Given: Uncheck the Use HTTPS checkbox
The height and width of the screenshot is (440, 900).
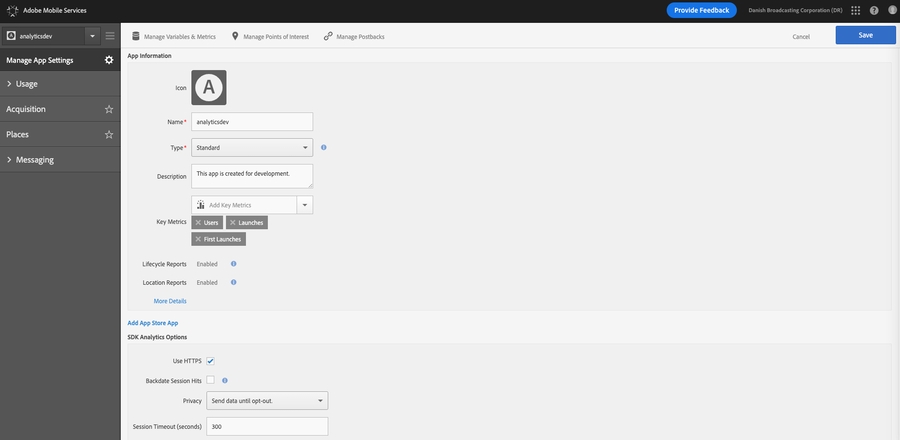Looking at the screenshot, I should tap(211, 361).
